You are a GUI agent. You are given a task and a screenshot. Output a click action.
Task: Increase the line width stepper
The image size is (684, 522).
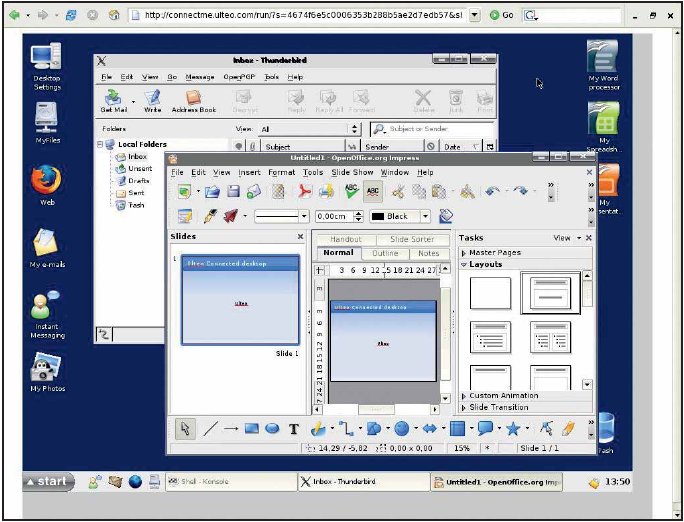coord(359,213)
